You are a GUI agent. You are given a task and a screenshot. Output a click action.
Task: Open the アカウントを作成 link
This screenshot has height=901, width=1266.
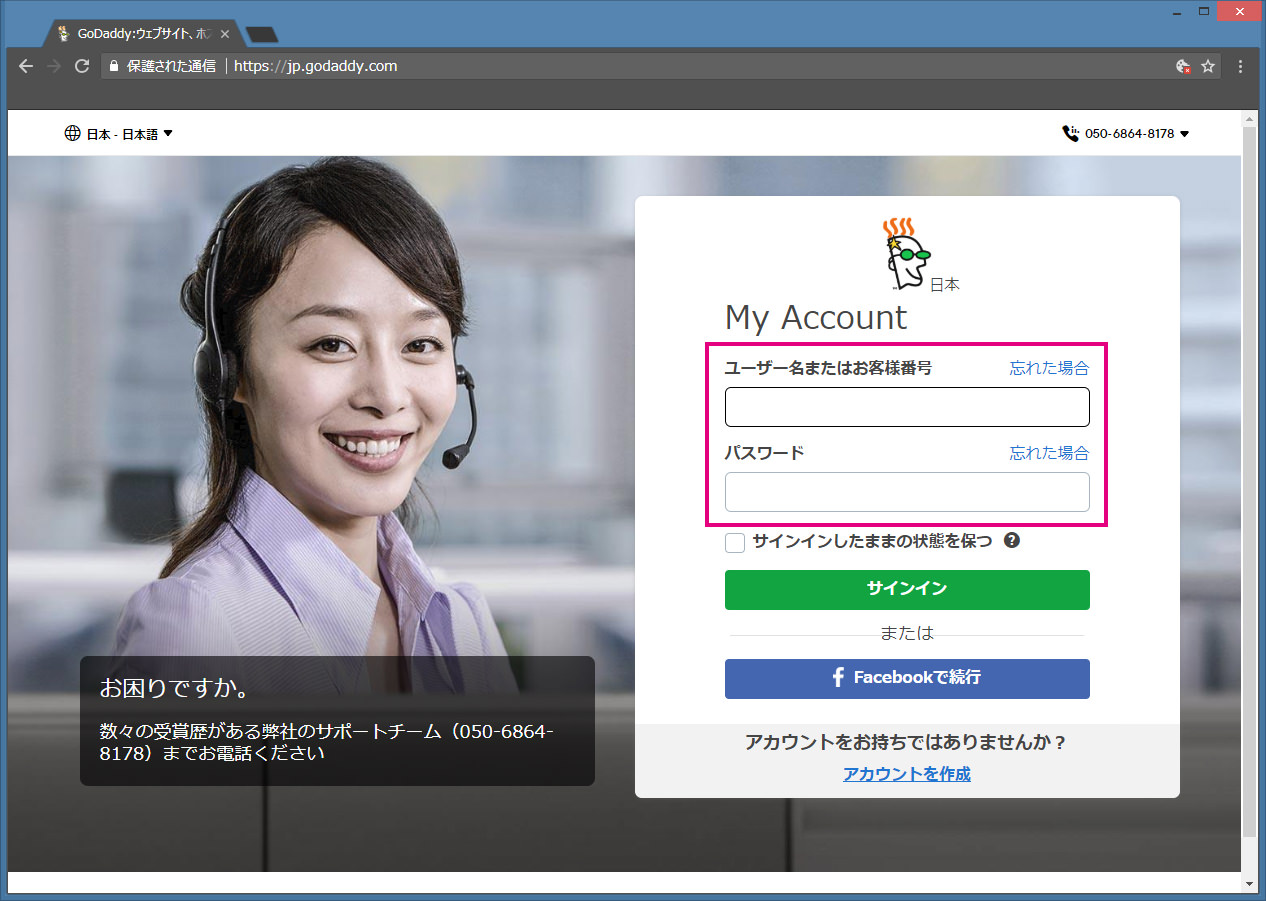coord(907,774)
